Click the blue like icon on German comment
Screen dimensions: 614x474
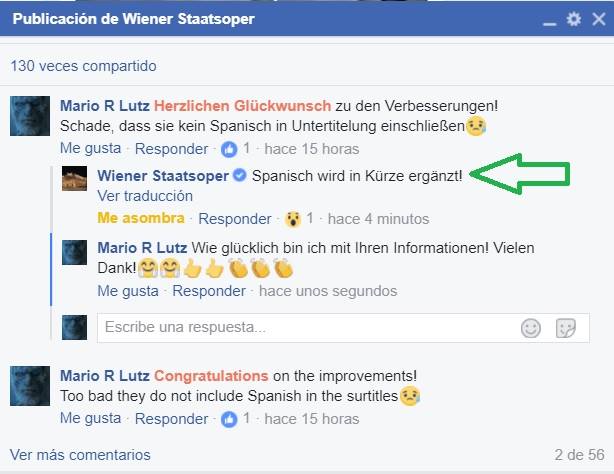[229, 149]
